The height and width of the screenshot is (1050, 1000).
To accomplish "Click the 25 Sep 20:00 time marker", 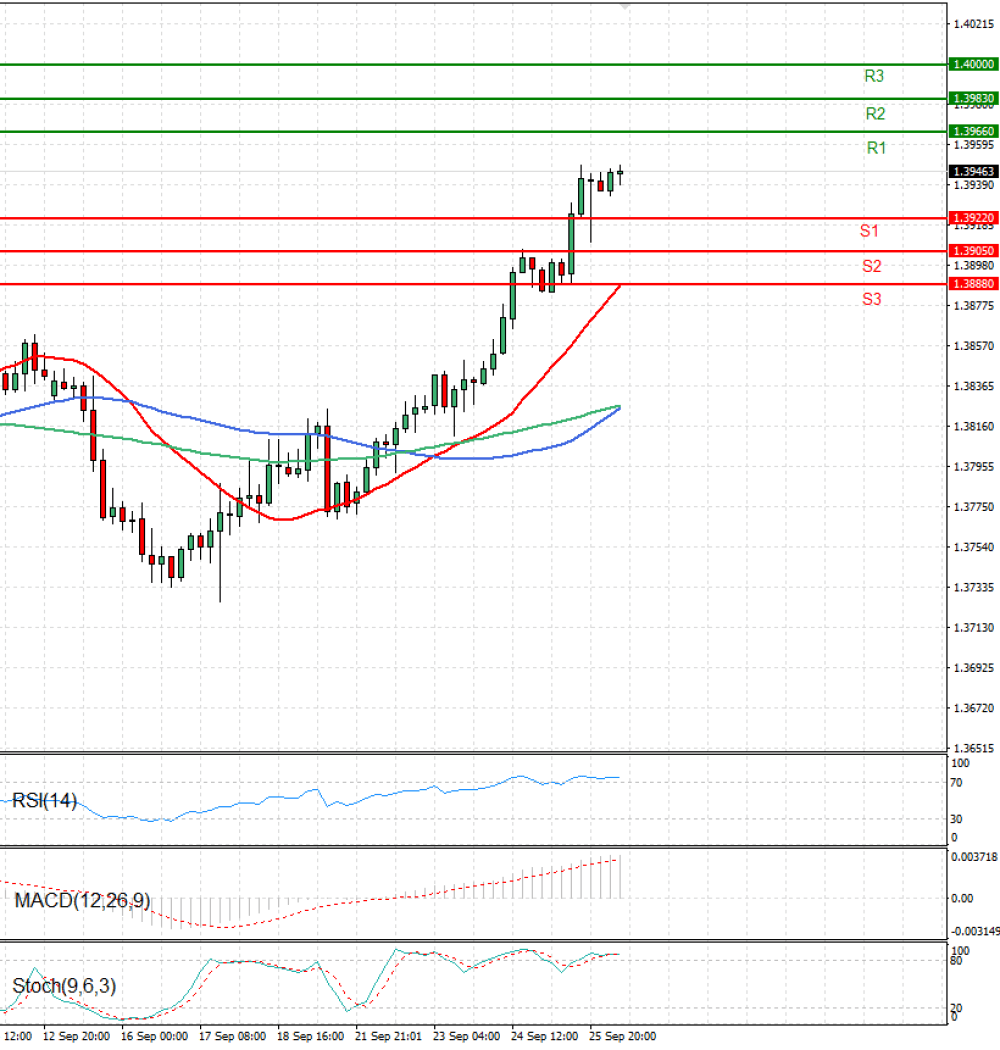I will (x=622, y=1037).
